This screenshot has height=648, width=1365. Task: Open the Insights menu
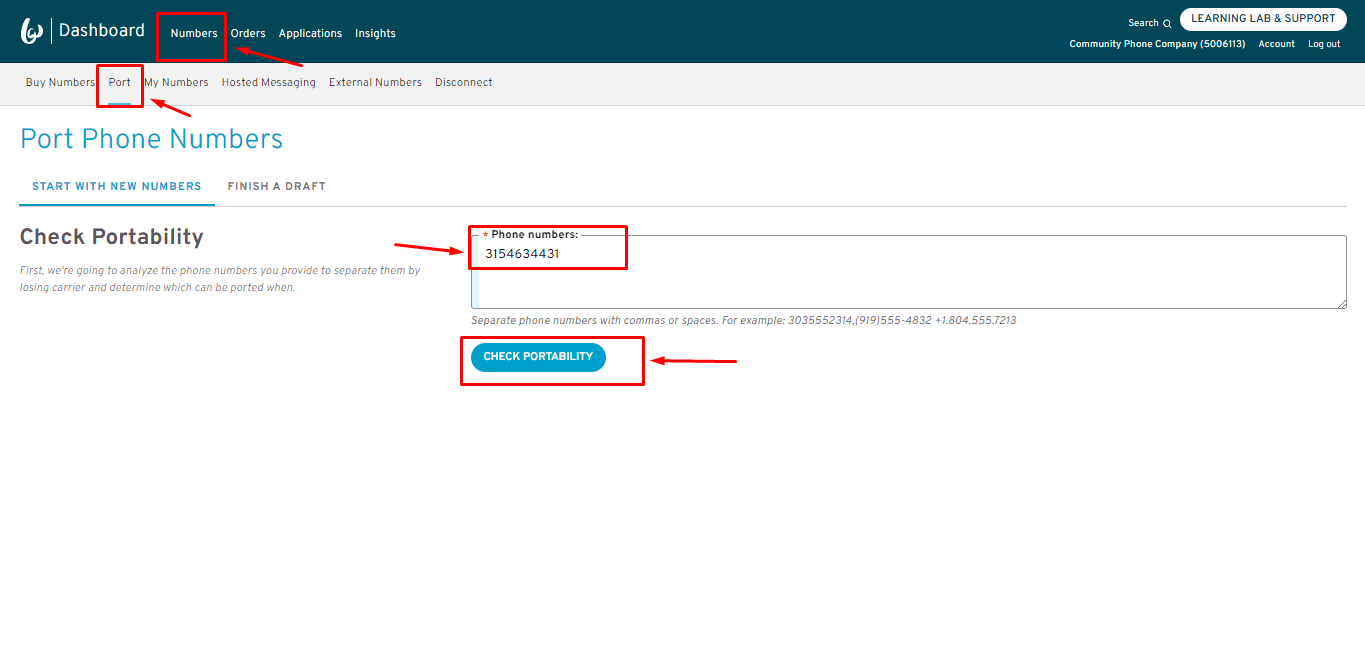point(375,33)
